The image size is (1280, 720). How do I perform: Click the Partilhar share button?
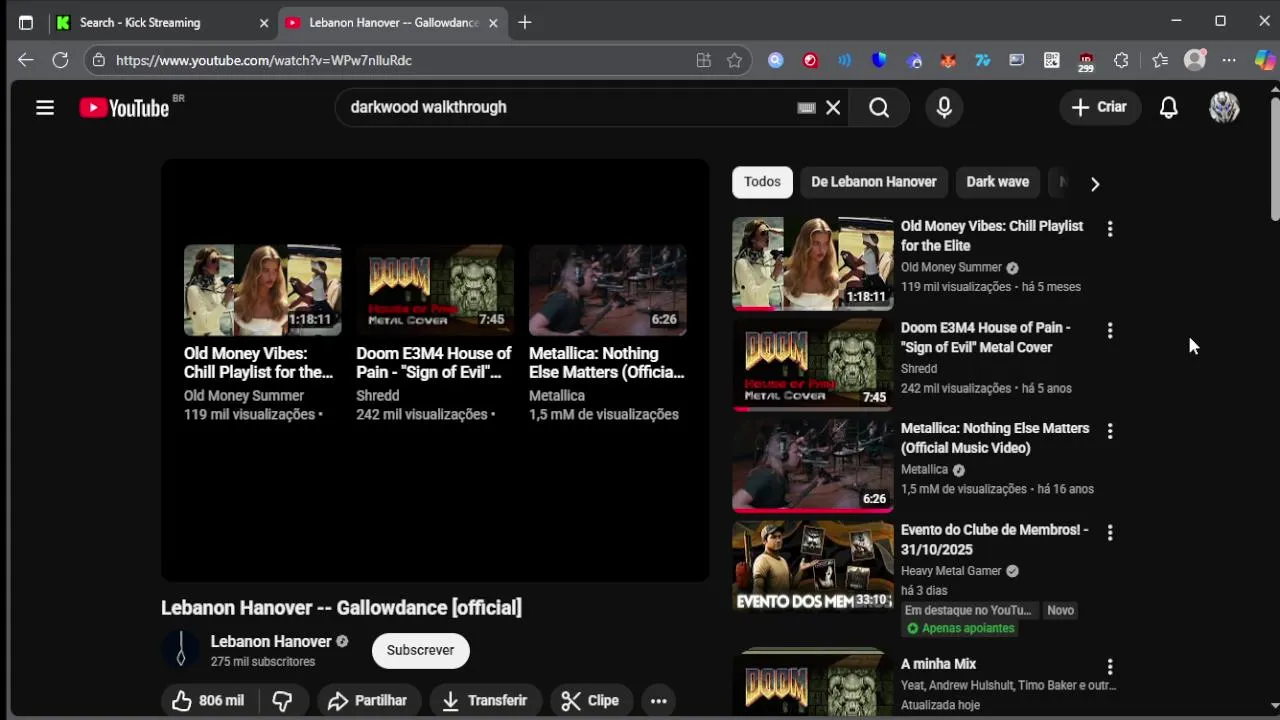coord(368,701)
